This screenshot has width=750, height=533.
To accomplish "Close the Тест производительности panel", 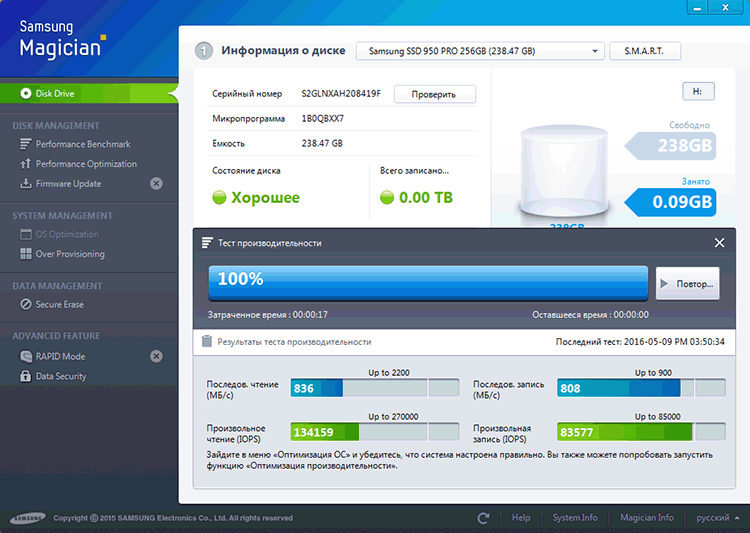I will (719, 242).
